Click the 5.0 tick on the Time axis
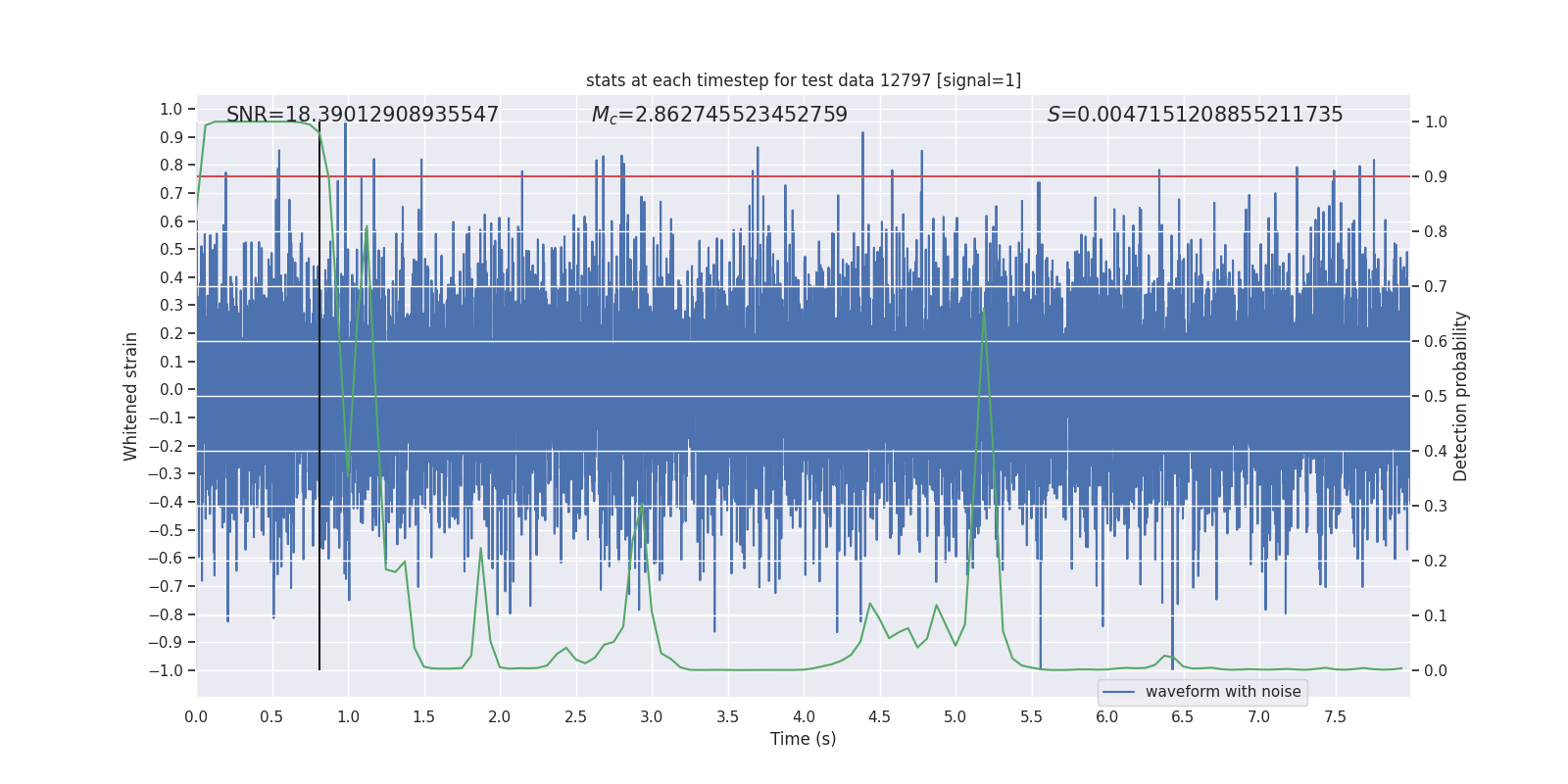Viewport: 1568px width, 784px height. pos(955,716)
